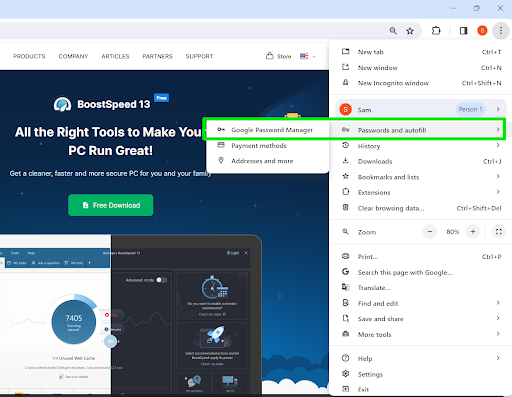Expand the History submenu arrow

pyautogui.click(x=498, y=145)
